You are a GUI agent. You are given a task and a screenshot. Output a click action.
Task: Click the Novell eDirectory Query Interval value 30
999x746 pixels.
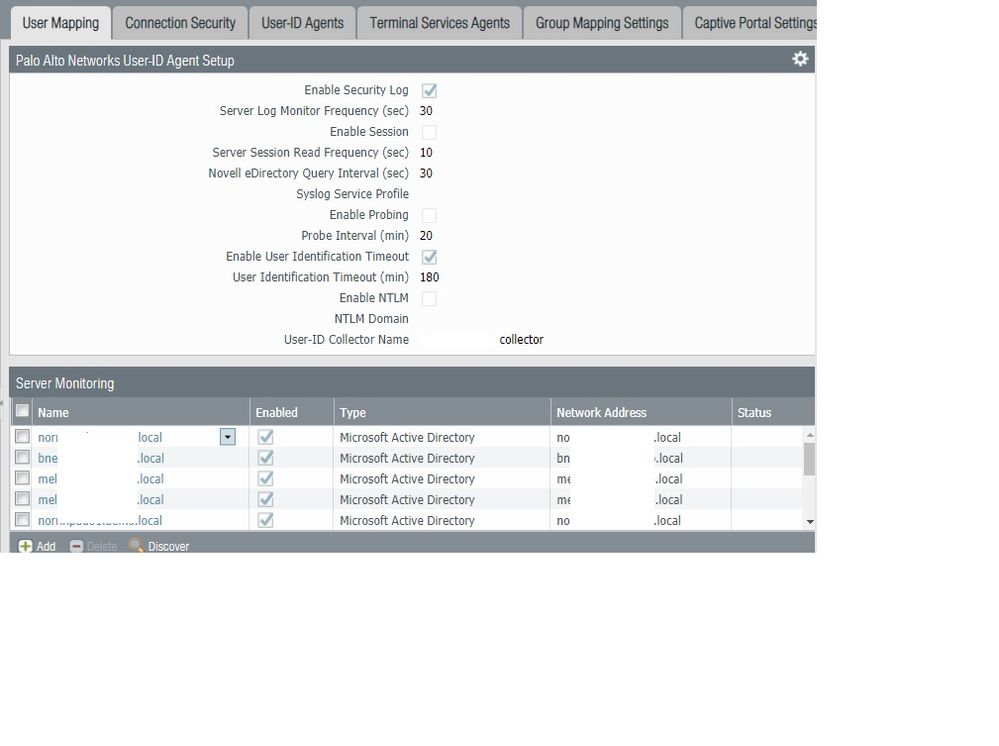coord(426,173)
